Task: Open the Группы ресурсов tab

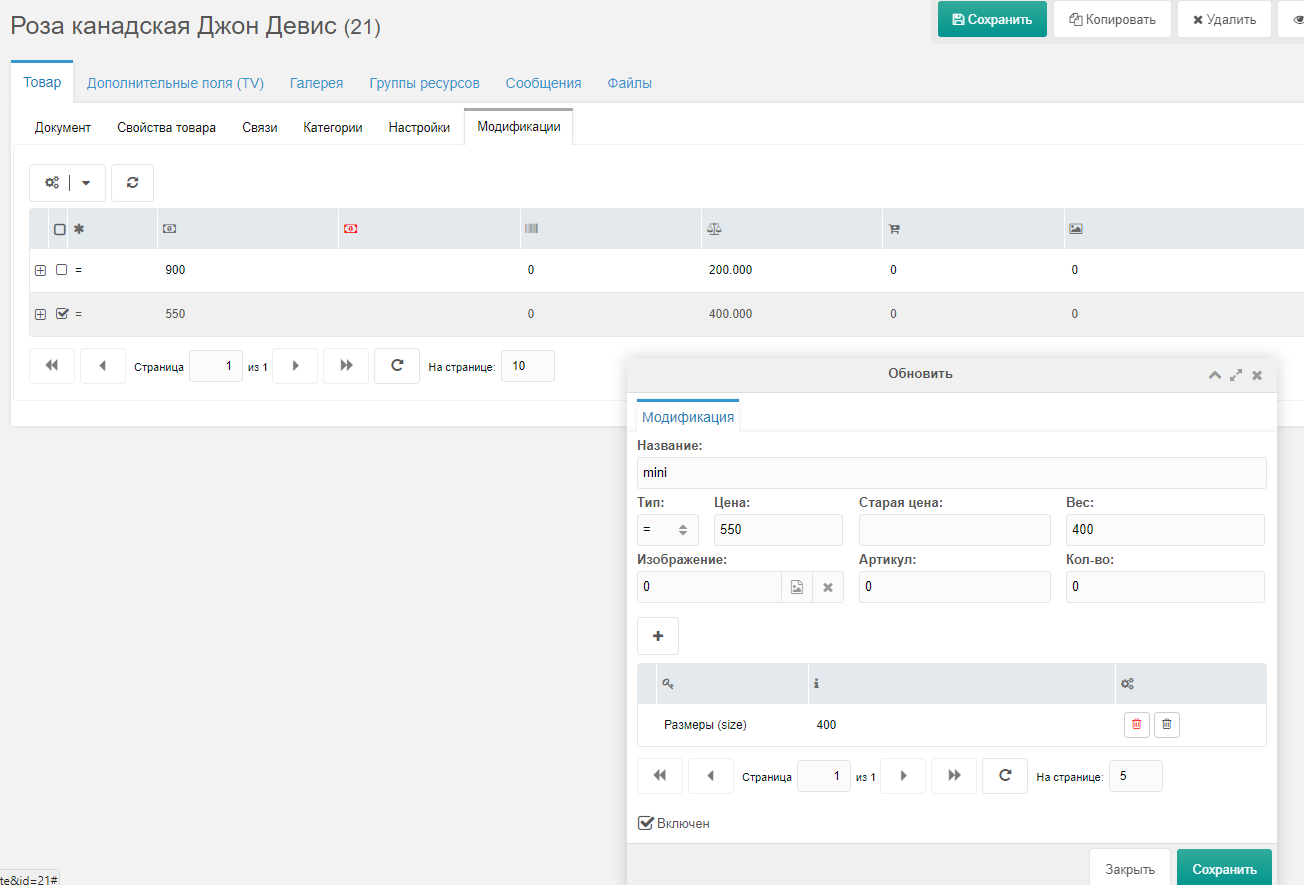Action: 424,83
